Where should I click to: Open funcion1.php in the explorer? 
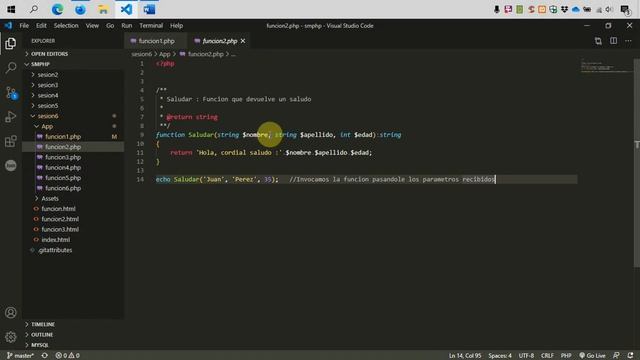(73, 136)
